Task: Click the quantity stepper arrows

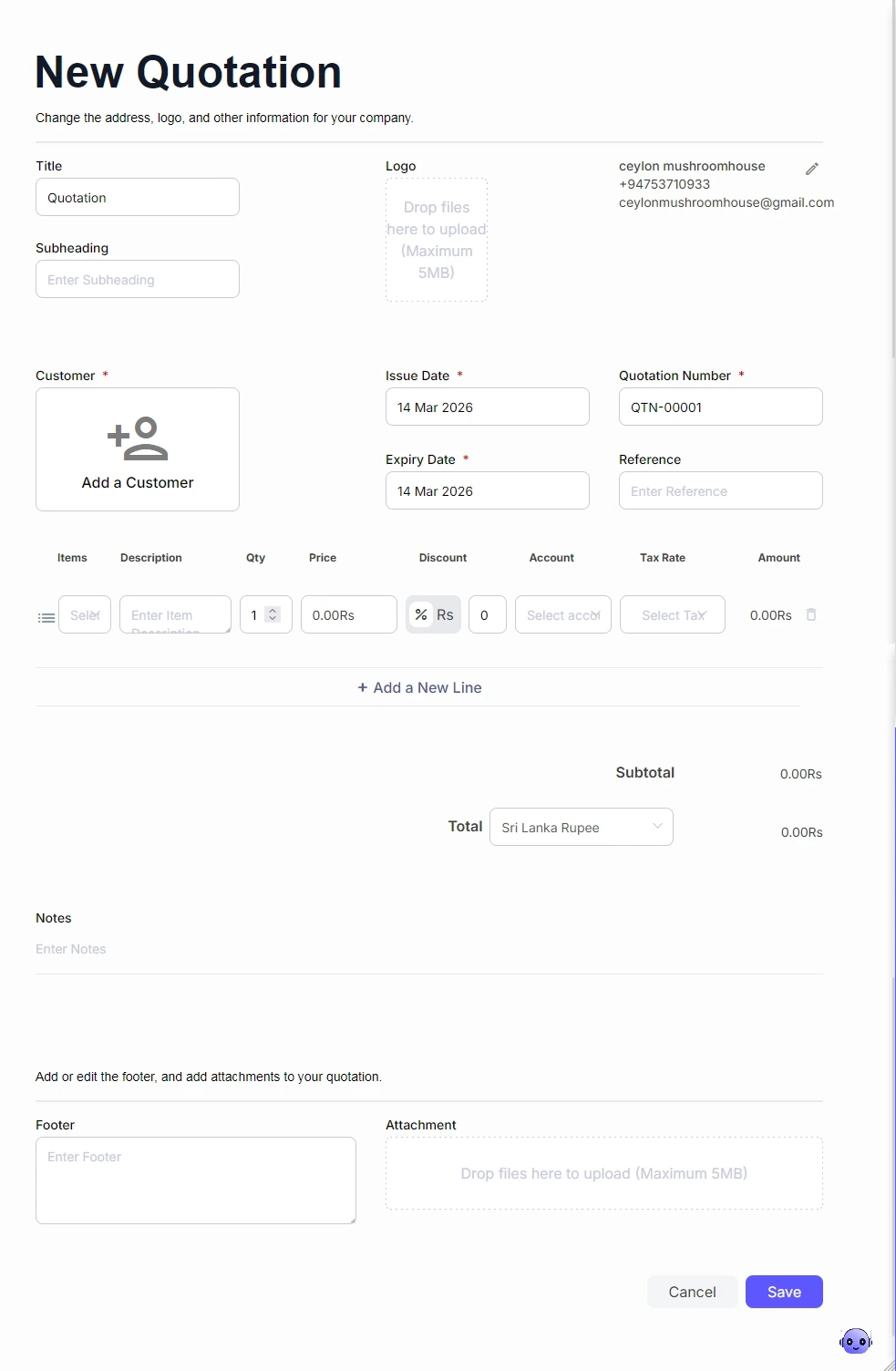Action: pyautogui.click(x=273, y=615)
